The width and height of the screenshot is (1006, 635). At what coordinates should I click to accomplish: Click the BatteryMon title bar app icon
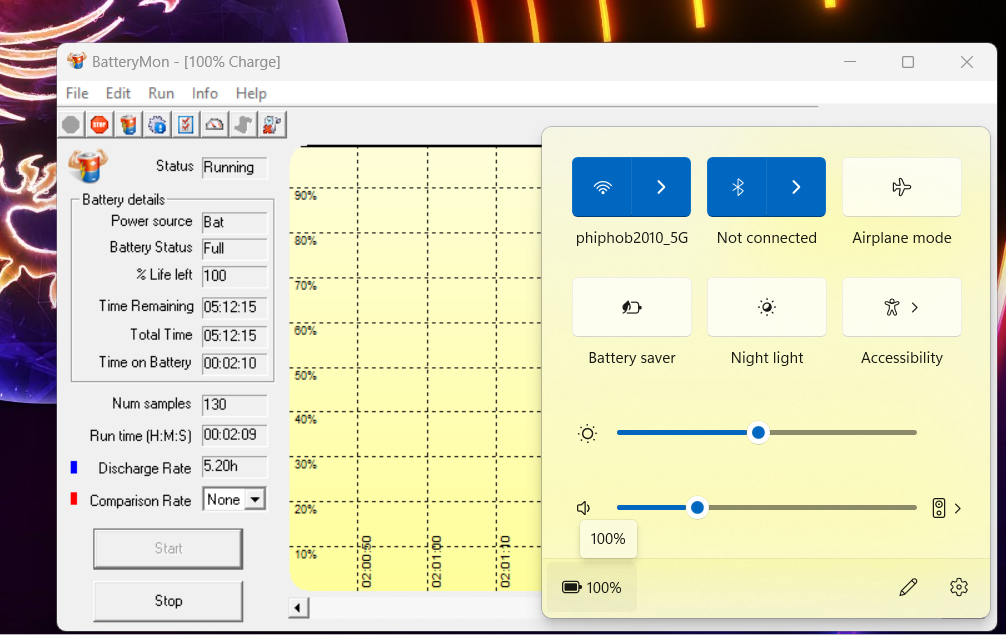76,61
